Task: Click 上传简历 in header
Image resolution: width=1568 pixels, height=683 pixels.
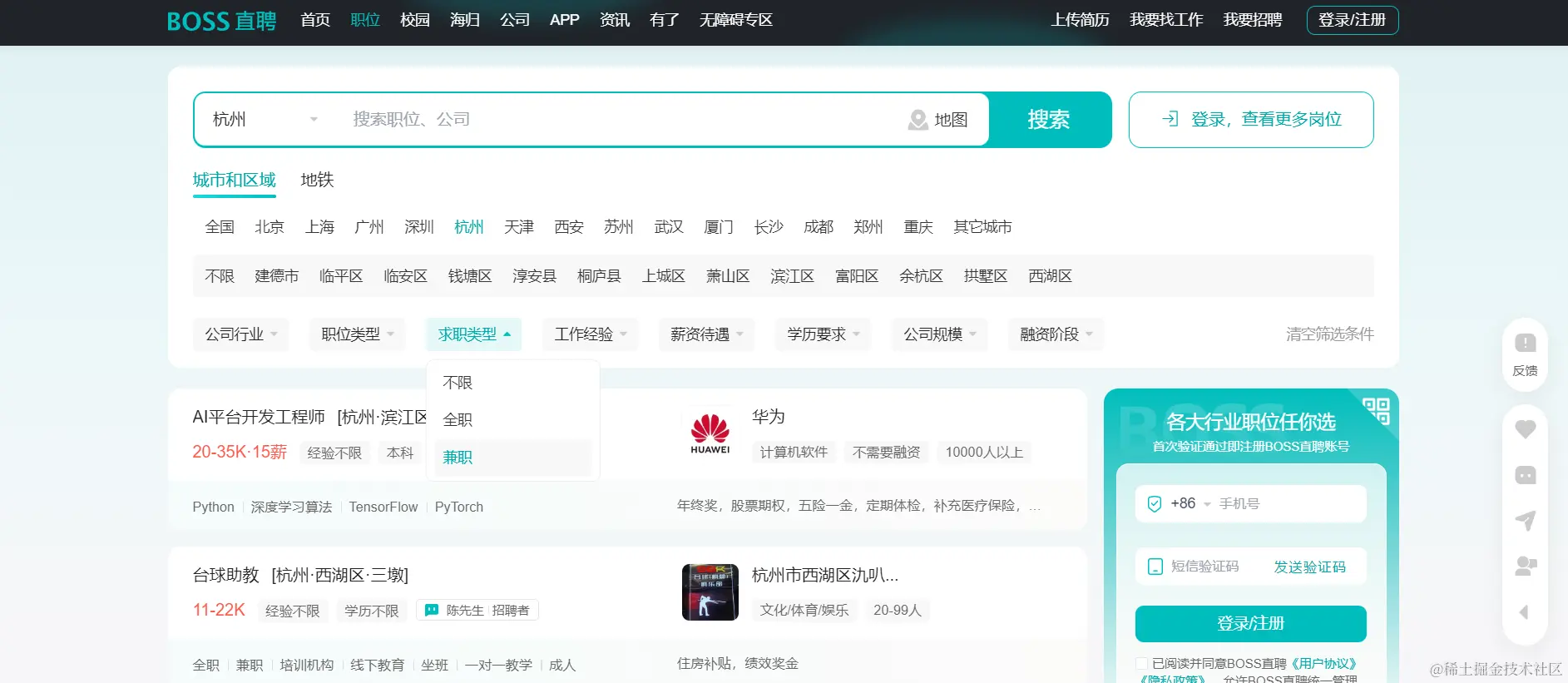Action: 1081,20
